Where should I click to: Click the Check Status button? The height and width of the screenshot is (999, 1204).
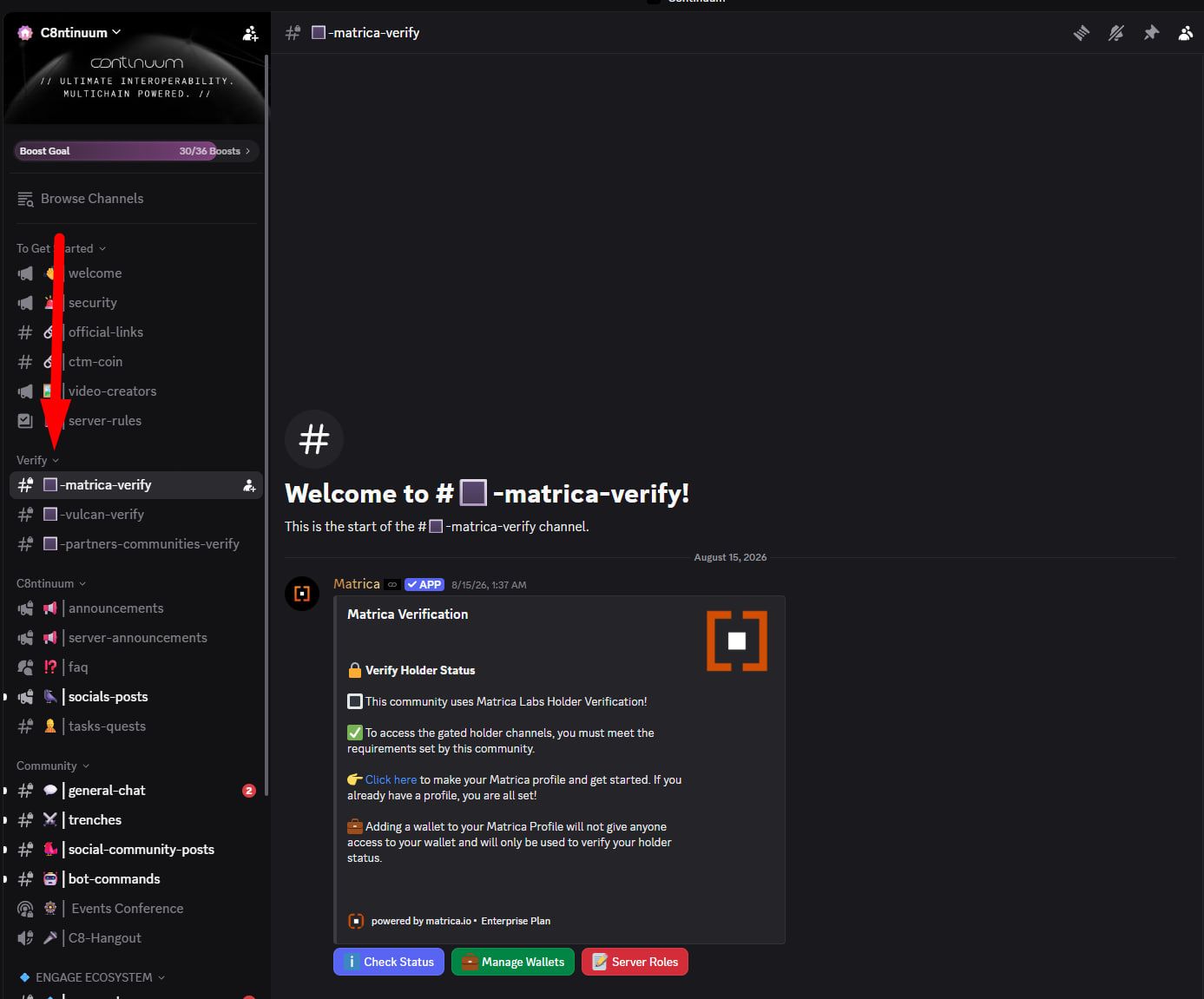coord(389,962)
